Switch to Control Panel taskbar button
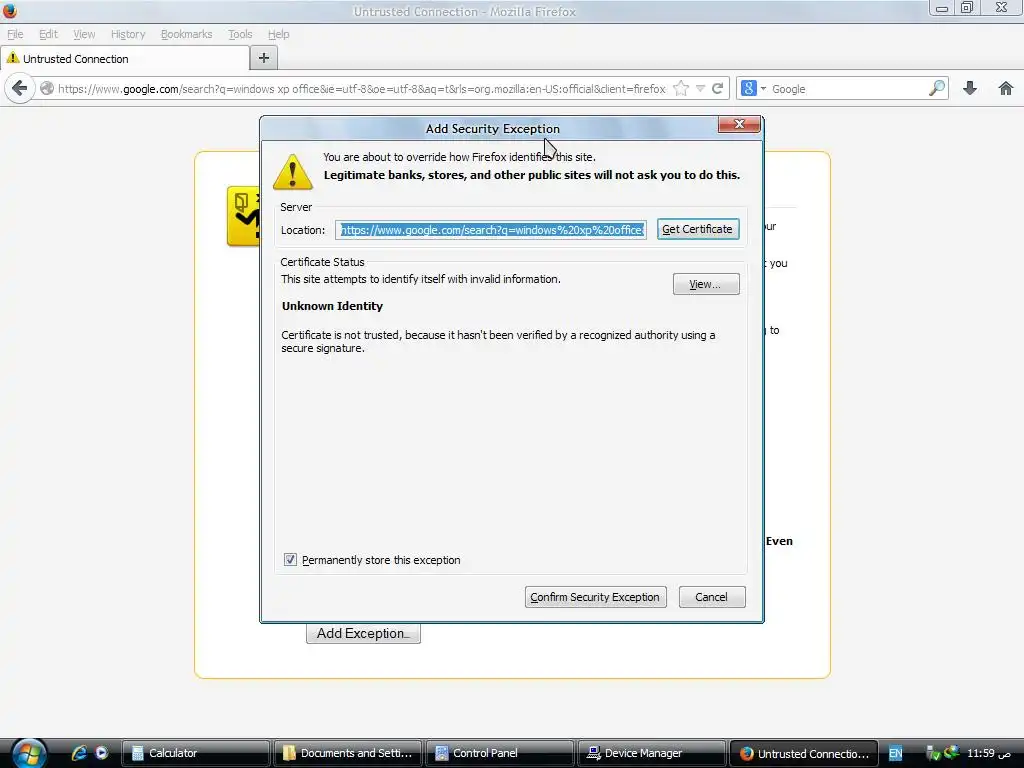Image resolution: width=1024 pixels, height=768 pixels. tap(500, 753)
